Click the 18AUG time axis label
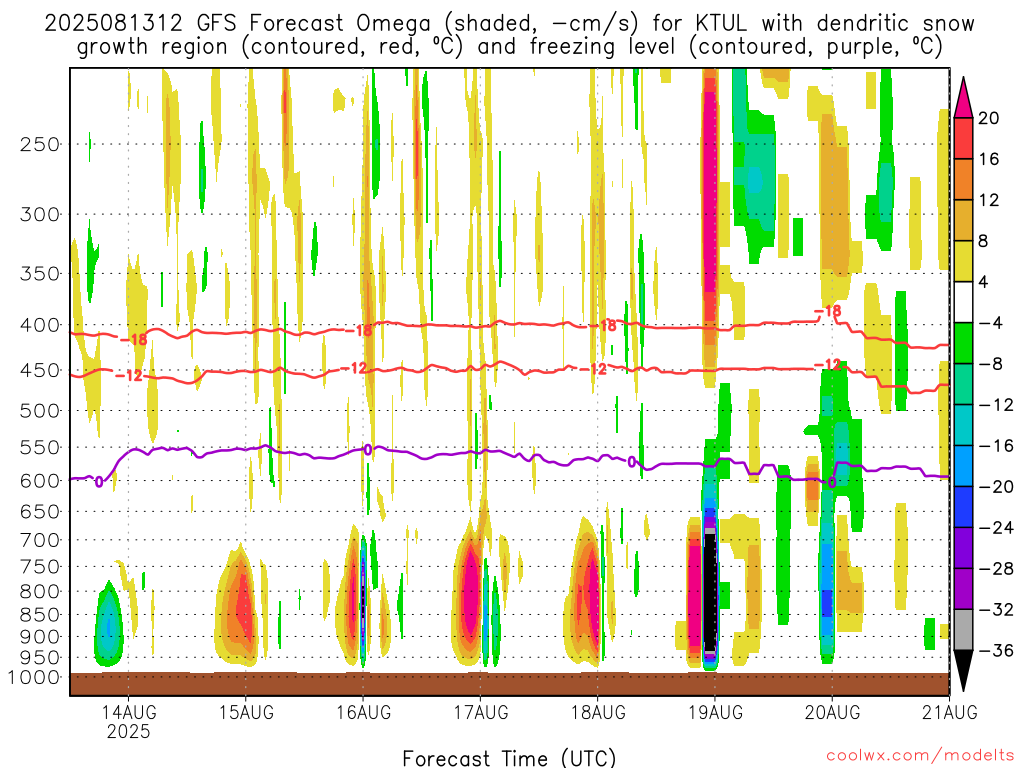 pyautogui.click(x=598, y=712)
